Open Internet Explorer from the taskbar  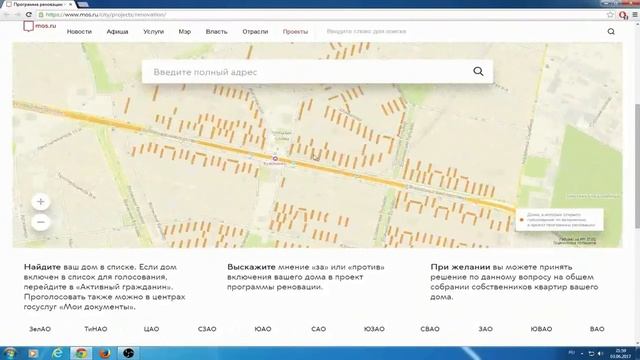tap(57, 353)
